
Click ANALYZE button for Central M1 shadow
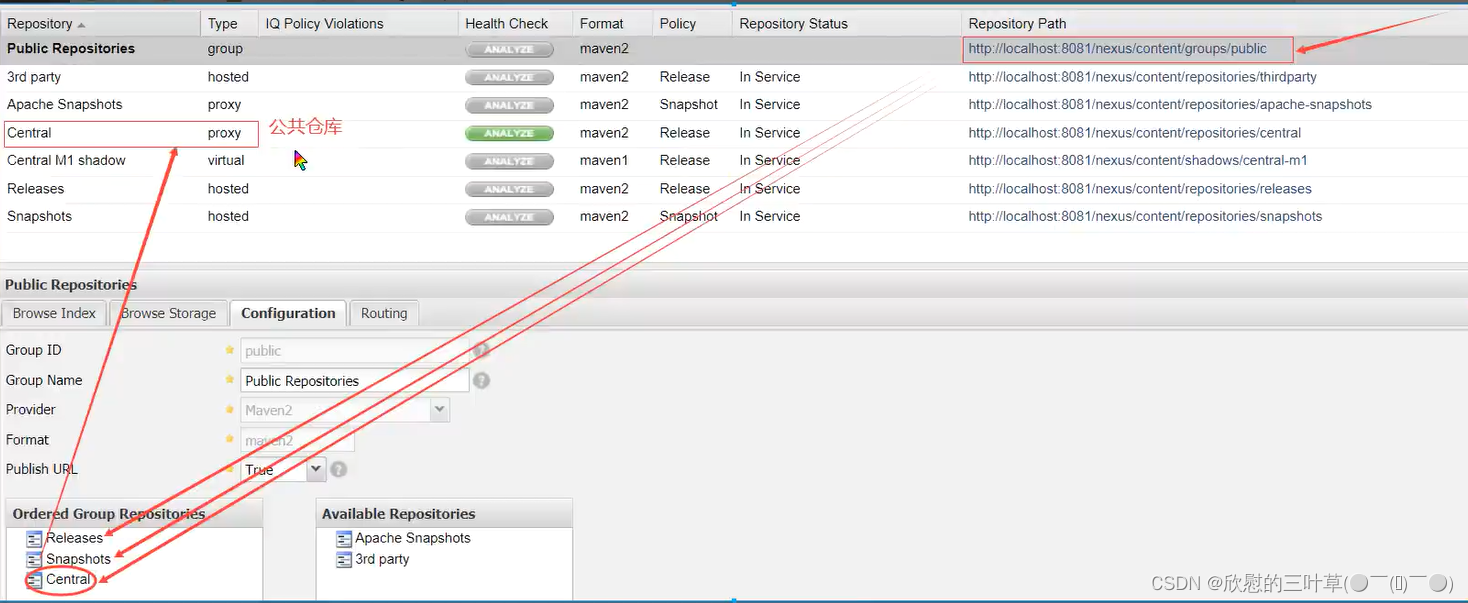coord(509,161)
